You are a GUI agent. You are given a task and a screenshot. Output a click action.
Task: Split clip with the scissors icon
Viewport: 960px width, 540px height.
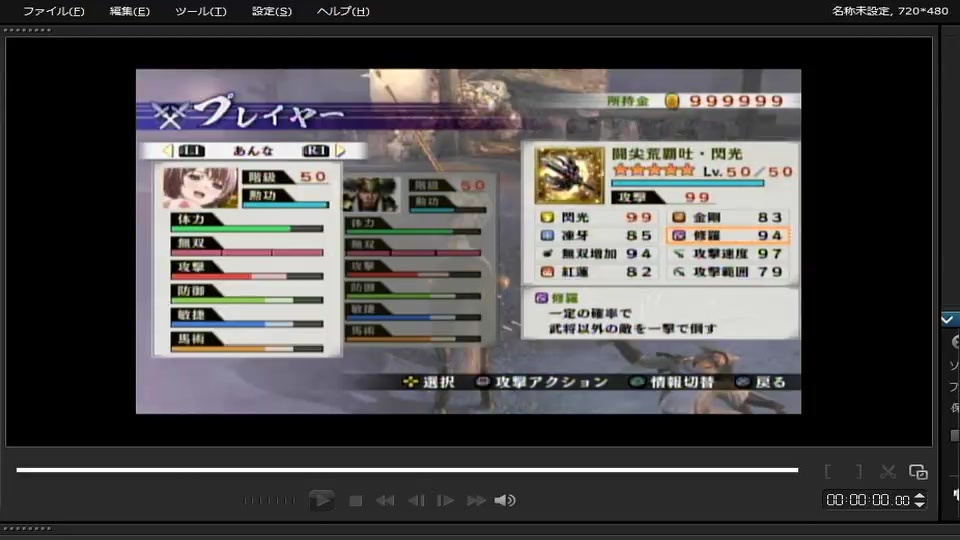(888, 471)
